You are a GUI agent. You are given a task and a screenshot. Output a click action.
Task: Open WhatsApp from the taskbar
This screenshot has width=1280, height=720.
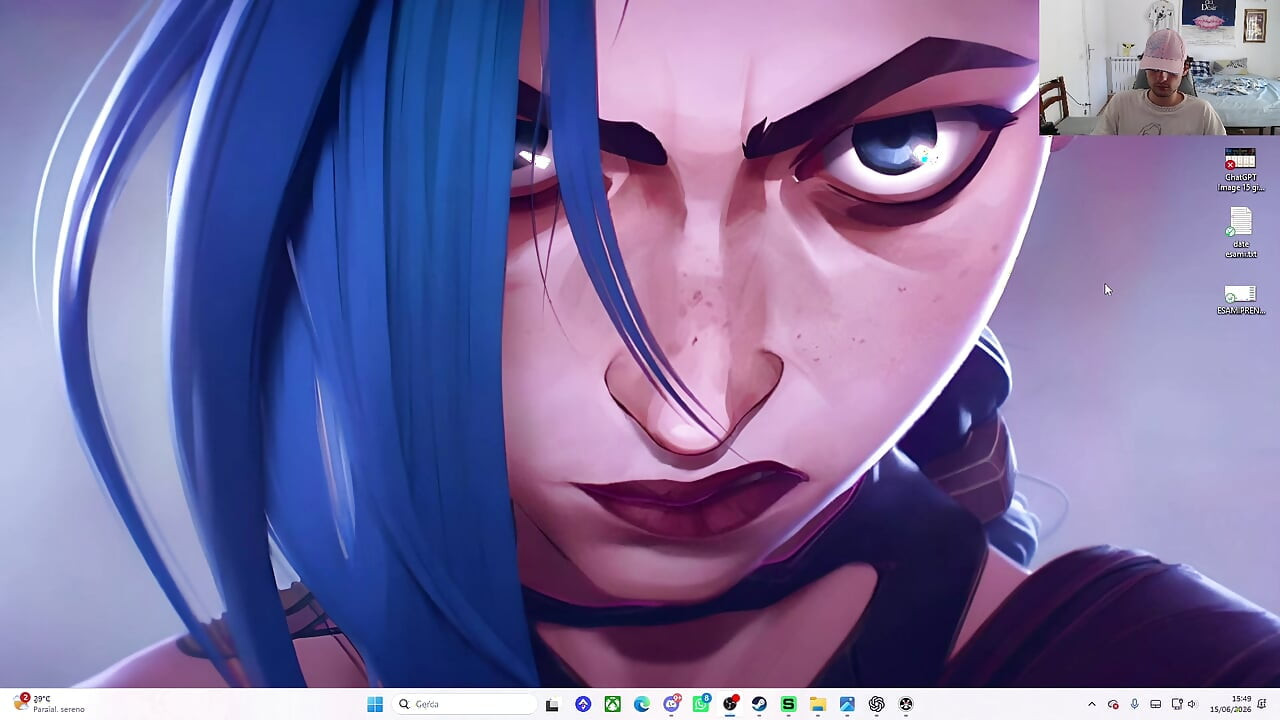tap(701, 704)
